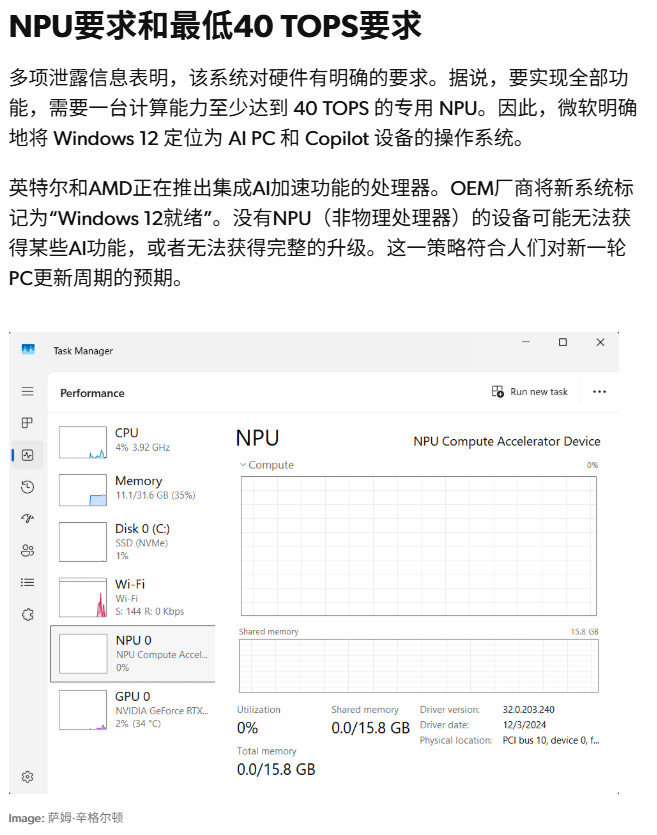Click the Run new task button
Screen dimensions: 657x835
coord(530,392)
